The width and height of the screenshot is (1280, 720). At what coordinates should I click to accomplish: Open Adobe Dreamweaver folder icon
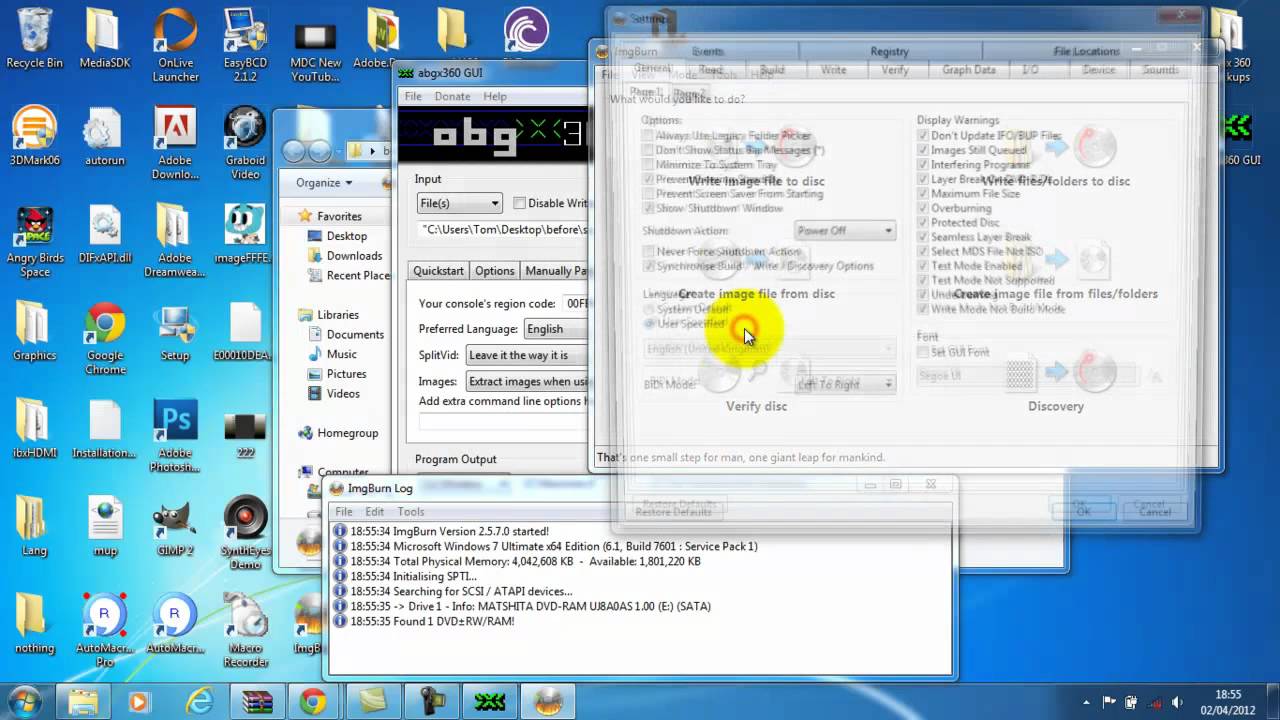(x=175, y=241)
